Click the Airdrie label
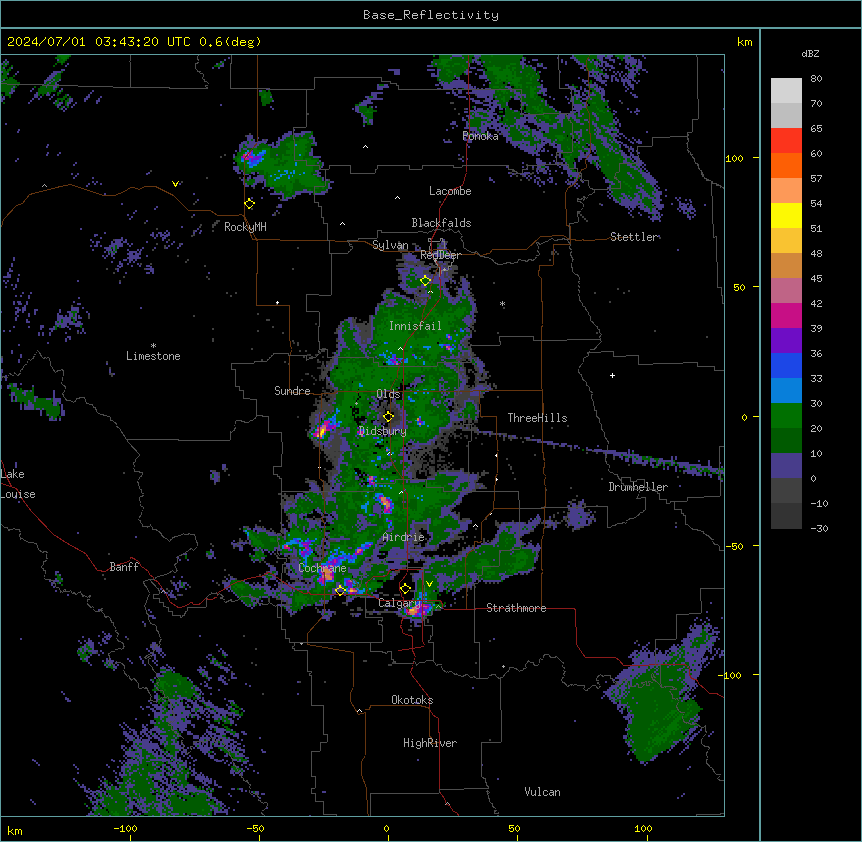This screenshot has height=842, width=862. pyautogui.click(x=404, y=537)
